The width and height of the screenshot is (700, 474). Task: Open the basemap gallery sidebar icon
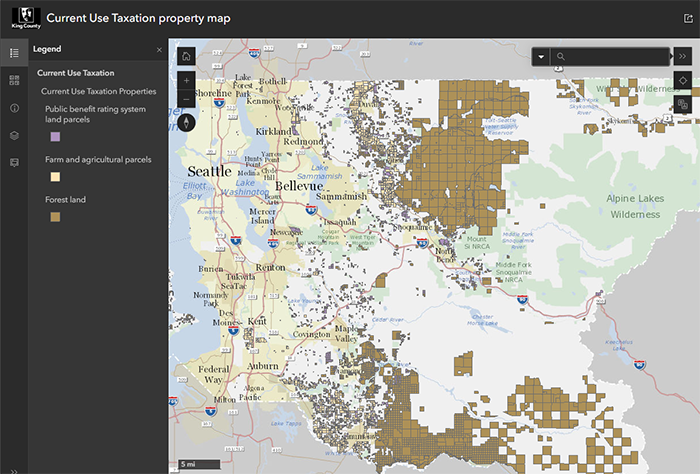(14, 80)
